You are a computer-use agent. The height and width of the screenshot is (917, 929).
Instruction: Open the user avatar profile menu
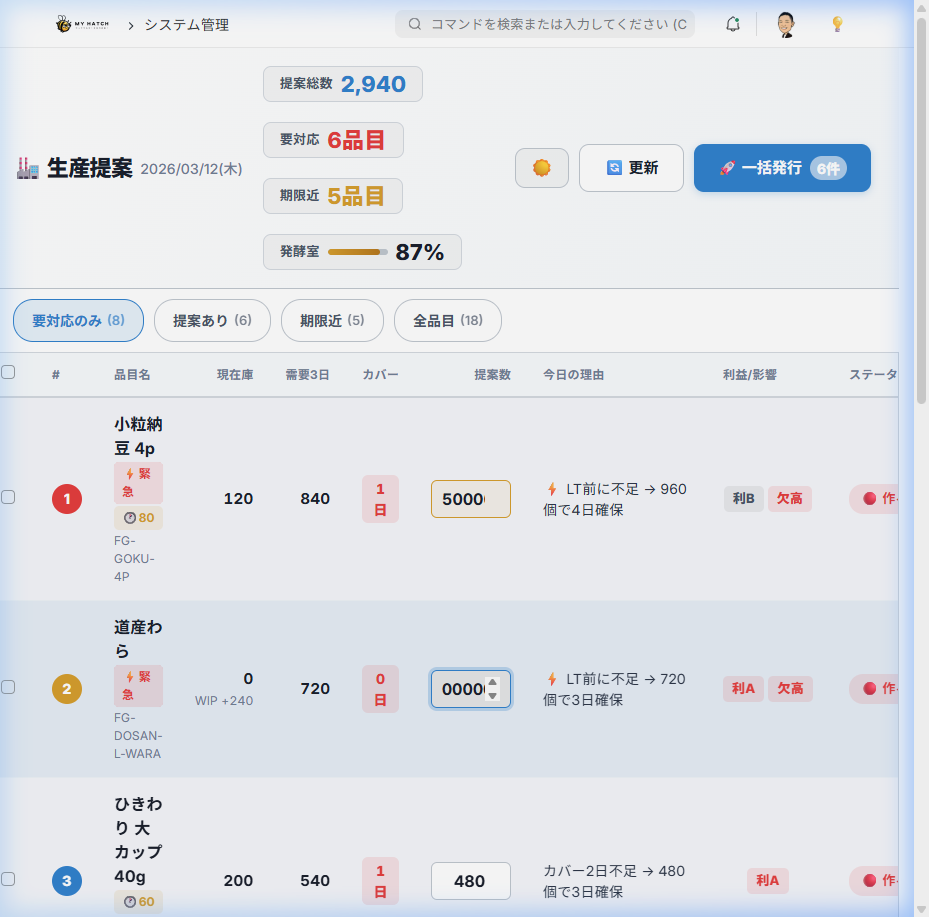click(x=786, y=24)
